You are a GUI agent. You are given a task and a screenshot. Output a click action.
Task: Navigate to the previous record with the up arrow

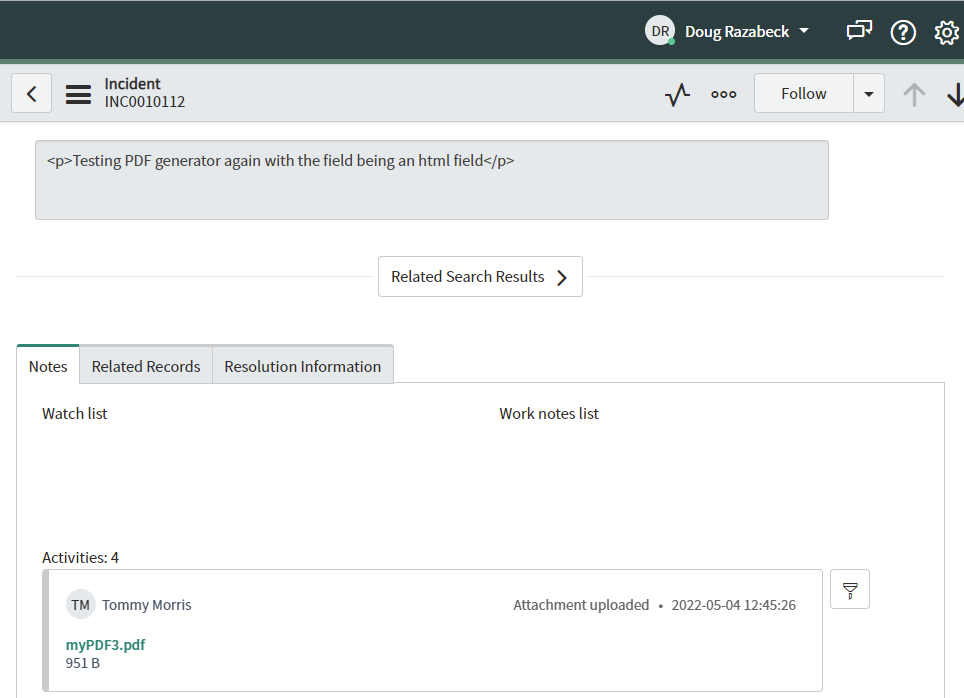[x=913, y=93]
